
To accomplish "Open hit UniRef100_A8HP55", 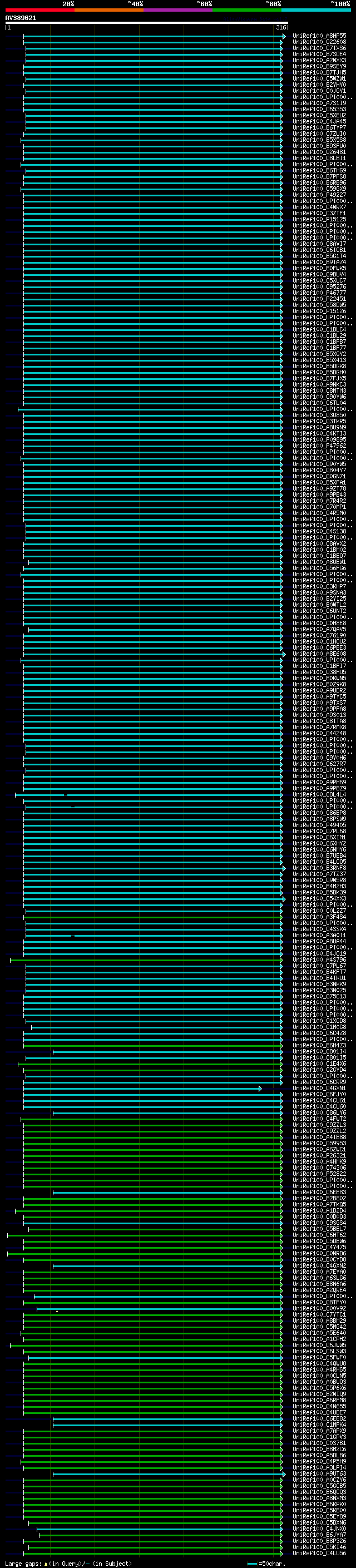I will click(319, 36).
